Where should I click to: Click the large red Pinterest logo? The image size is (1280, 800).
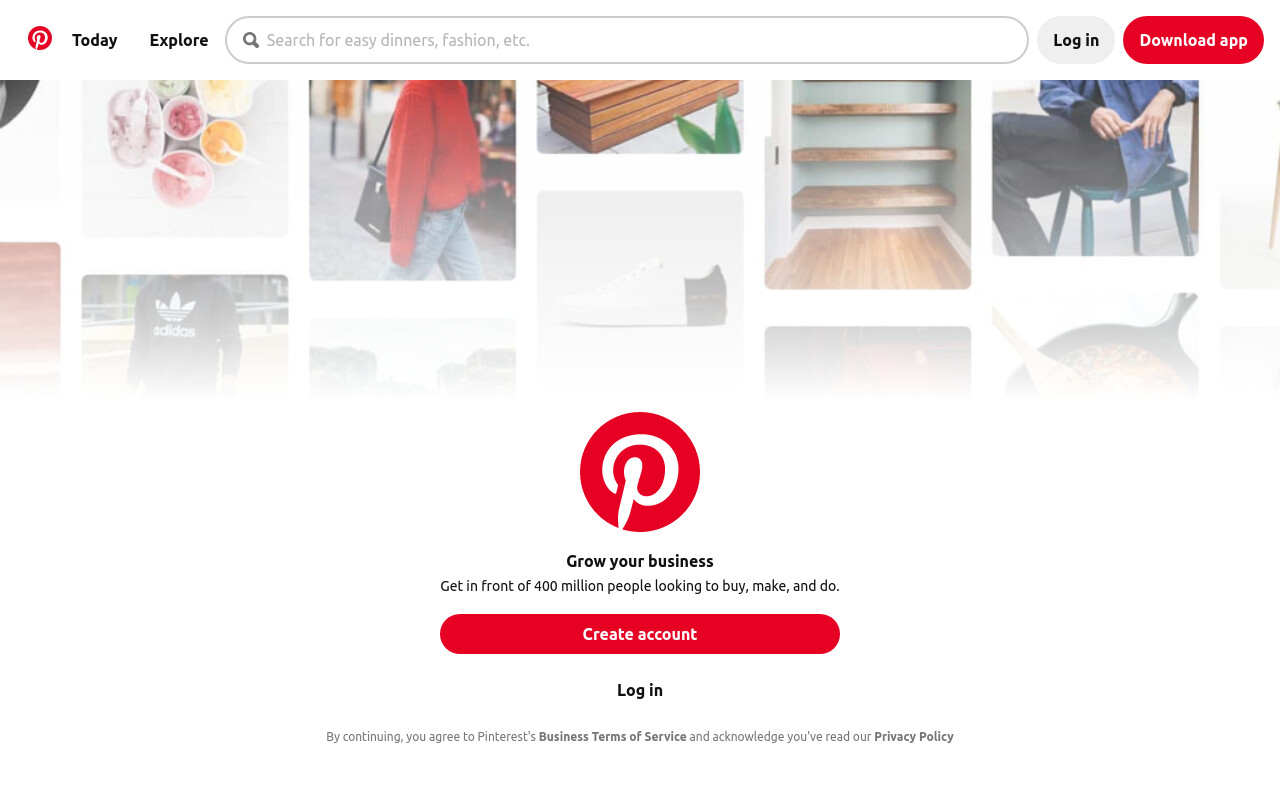tap(640, 472)
